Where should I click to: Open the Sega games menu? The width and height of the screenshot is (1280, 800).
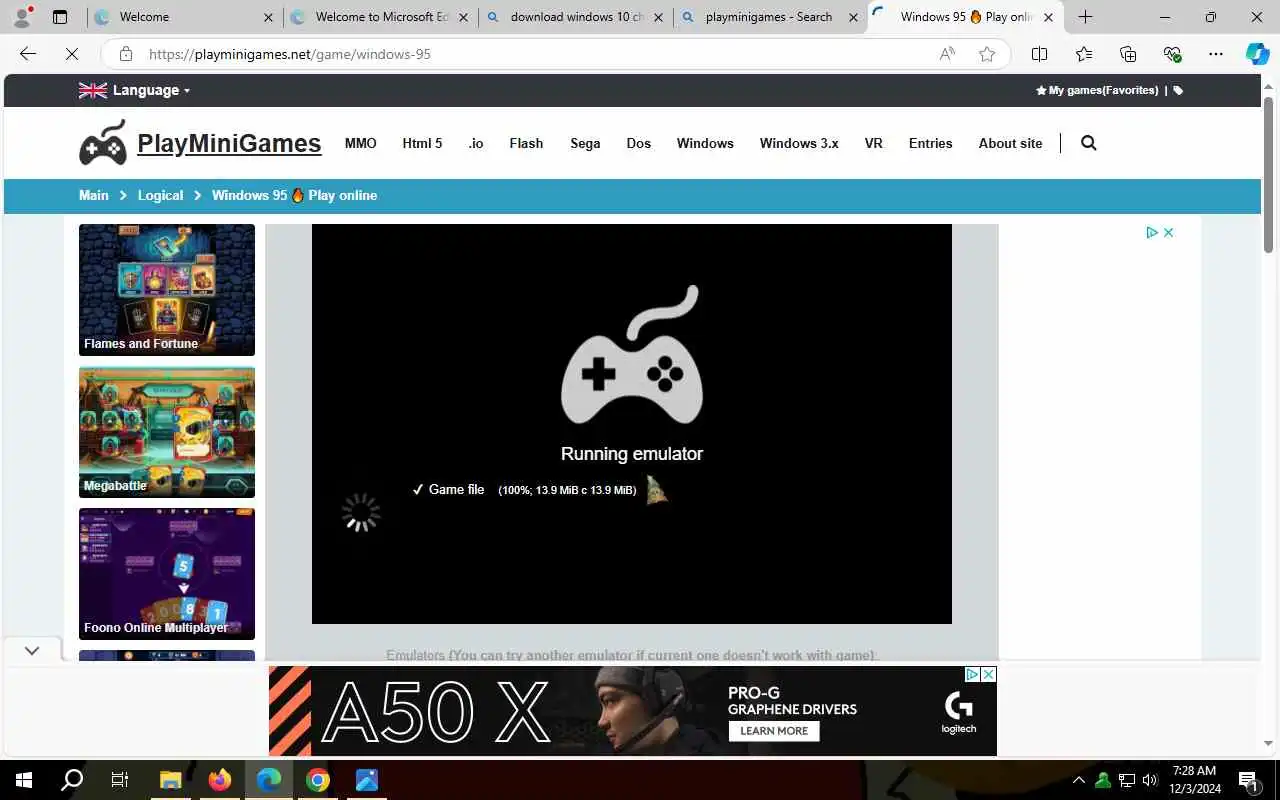pos(585,143)
